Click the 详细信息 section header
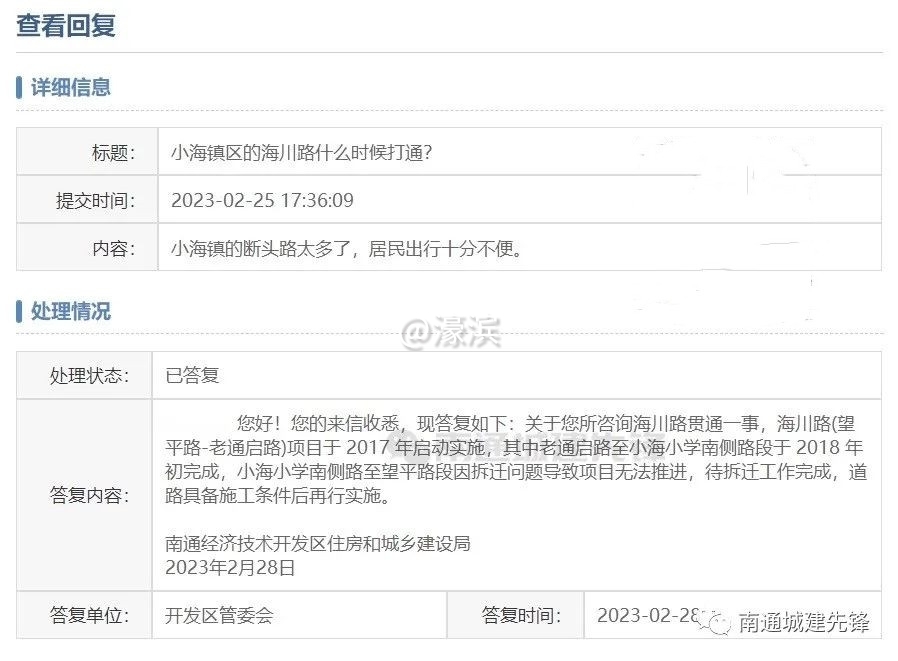This screenshot has height=661, width=898. click(70, 87)
